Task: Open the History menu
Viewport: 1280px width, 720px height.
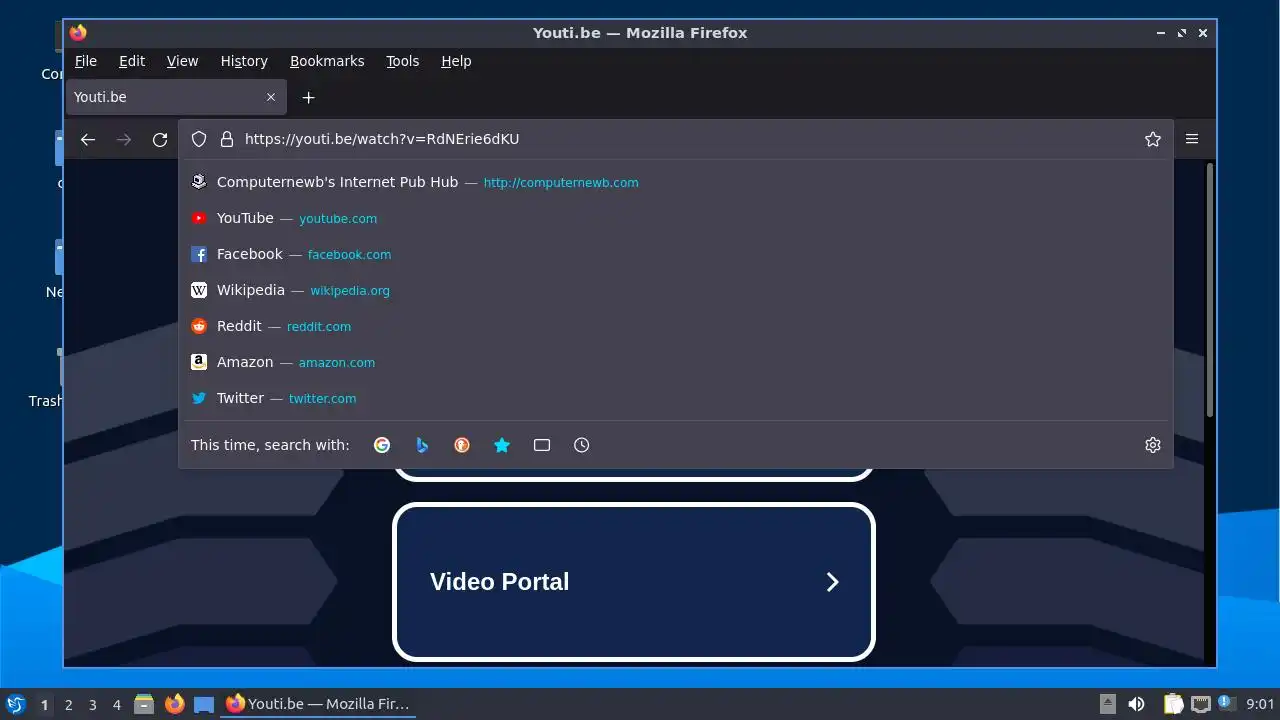Action: coord(244,61)
